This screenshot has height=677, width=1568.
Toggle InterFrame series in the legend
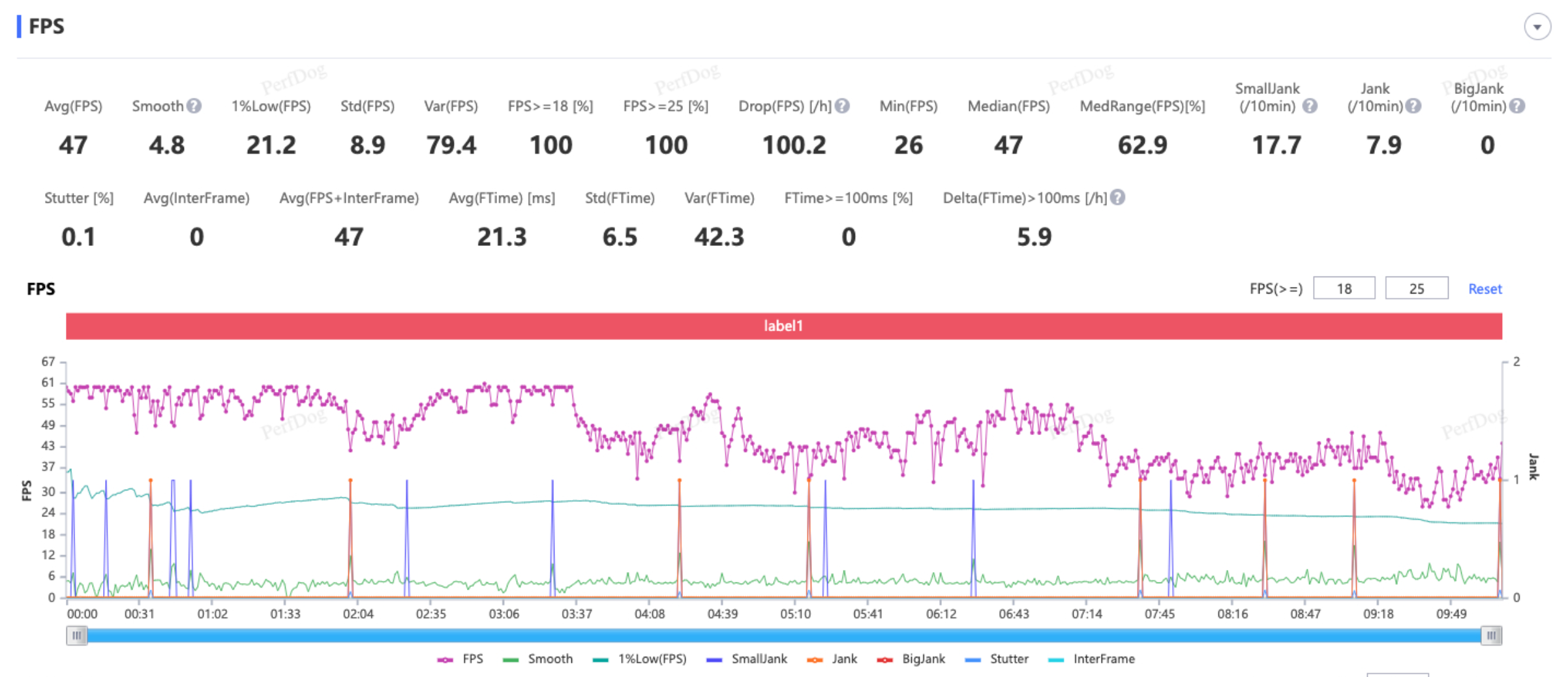coord(1091,659)
